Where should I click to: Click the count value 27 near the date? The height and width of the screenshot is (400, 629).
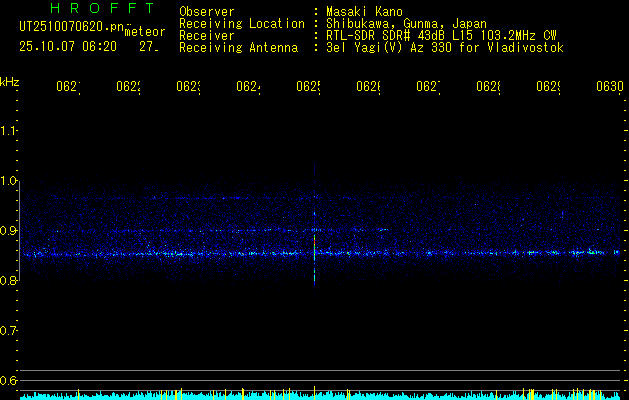tap(149, 47)
